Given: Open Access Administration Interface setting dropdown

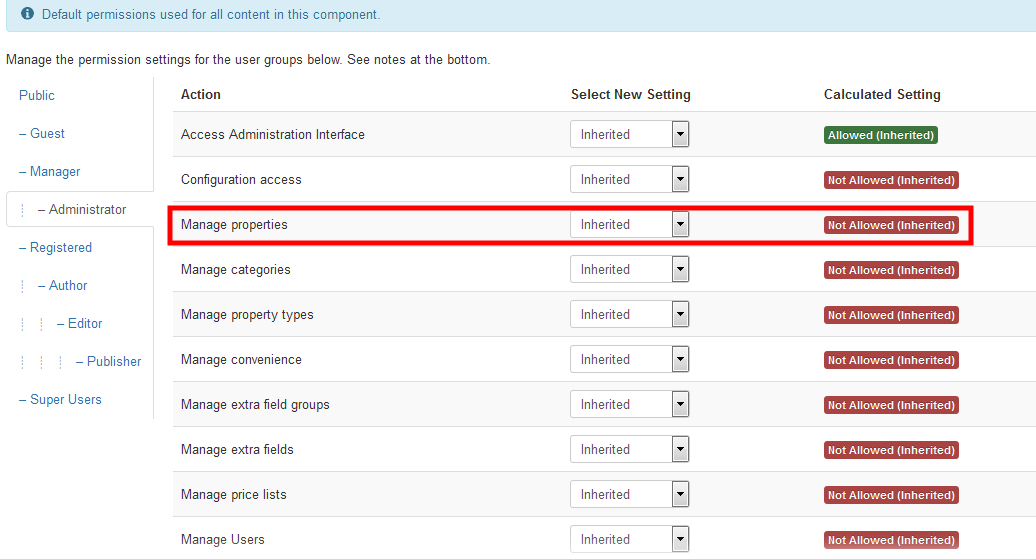Looking at the screenshot, I should (630, 134).
